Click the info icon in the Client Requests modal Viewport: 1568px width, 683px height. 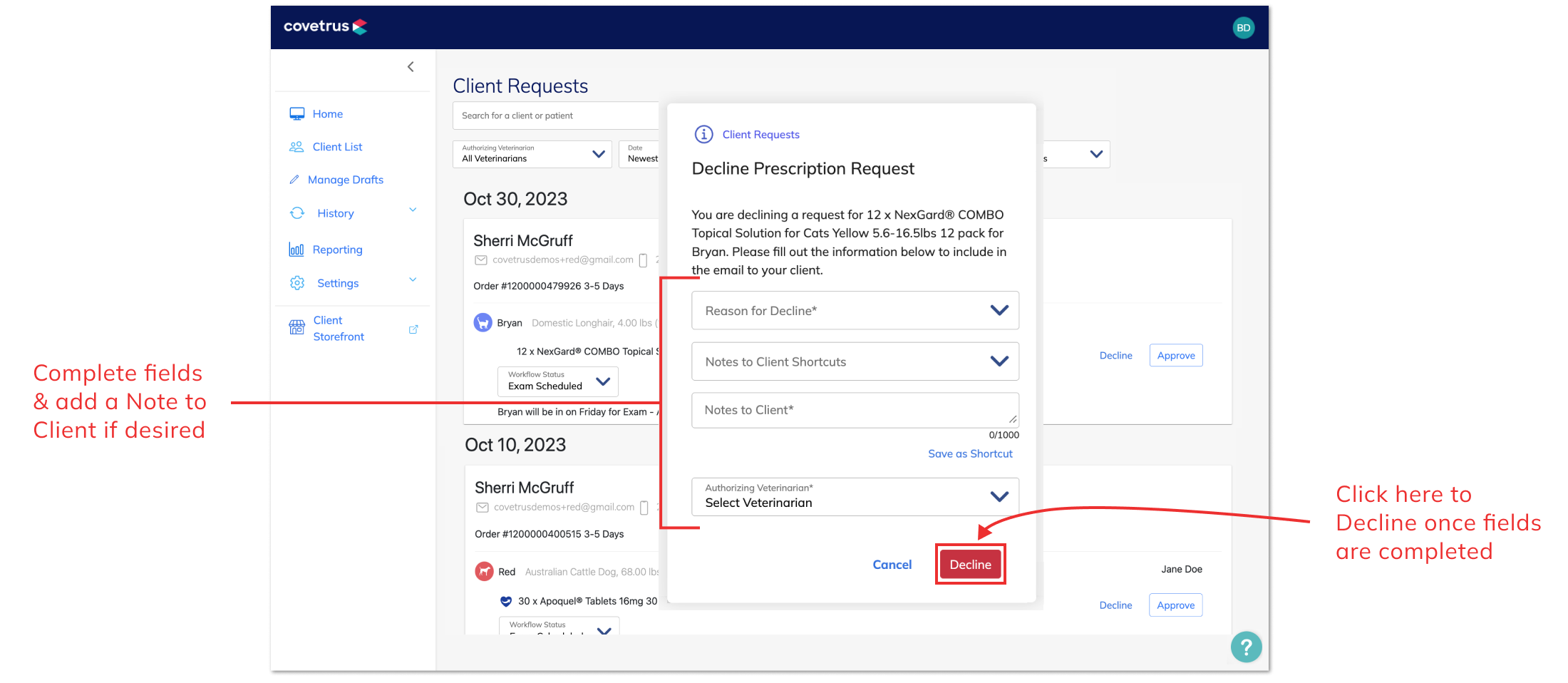(703, 134)
